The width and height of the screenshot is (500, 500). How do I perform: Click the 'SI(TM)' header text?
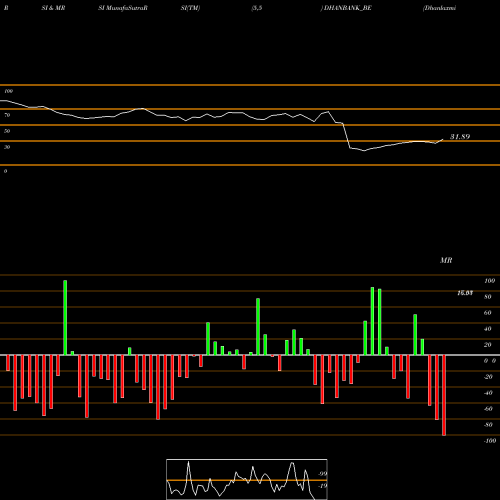[x=190, y=8]
